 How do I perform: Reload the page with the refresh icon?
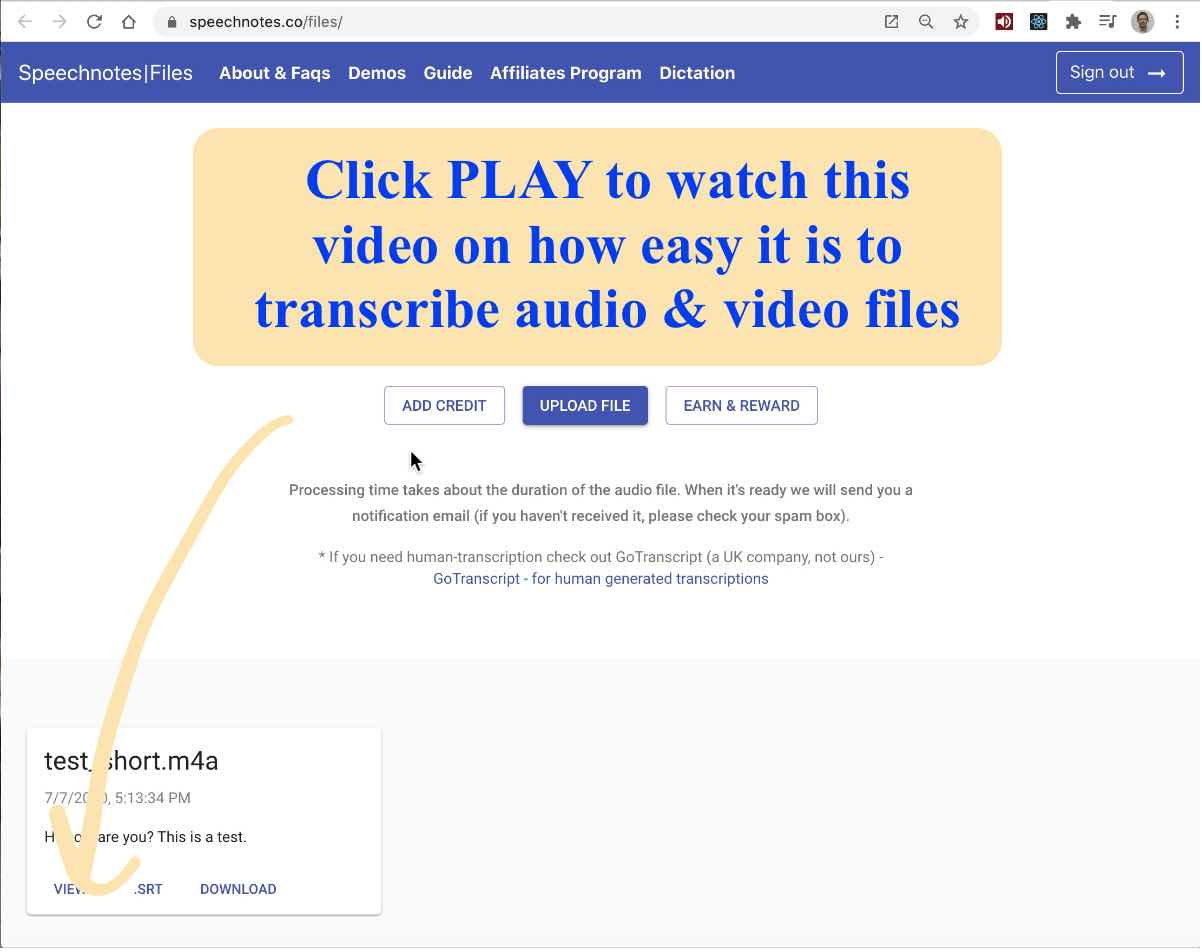94,21
